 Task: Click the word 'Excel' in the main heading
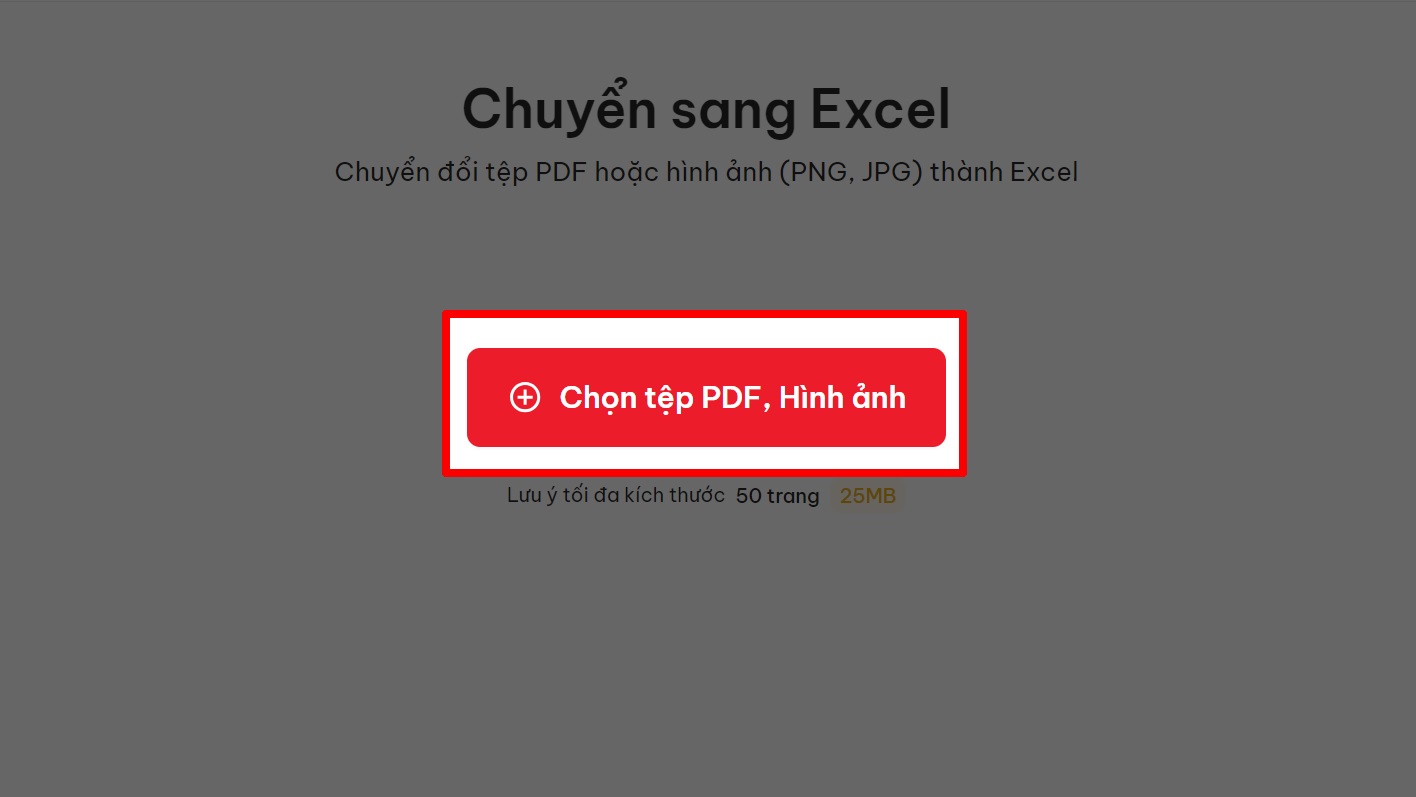tap(880, 109)
